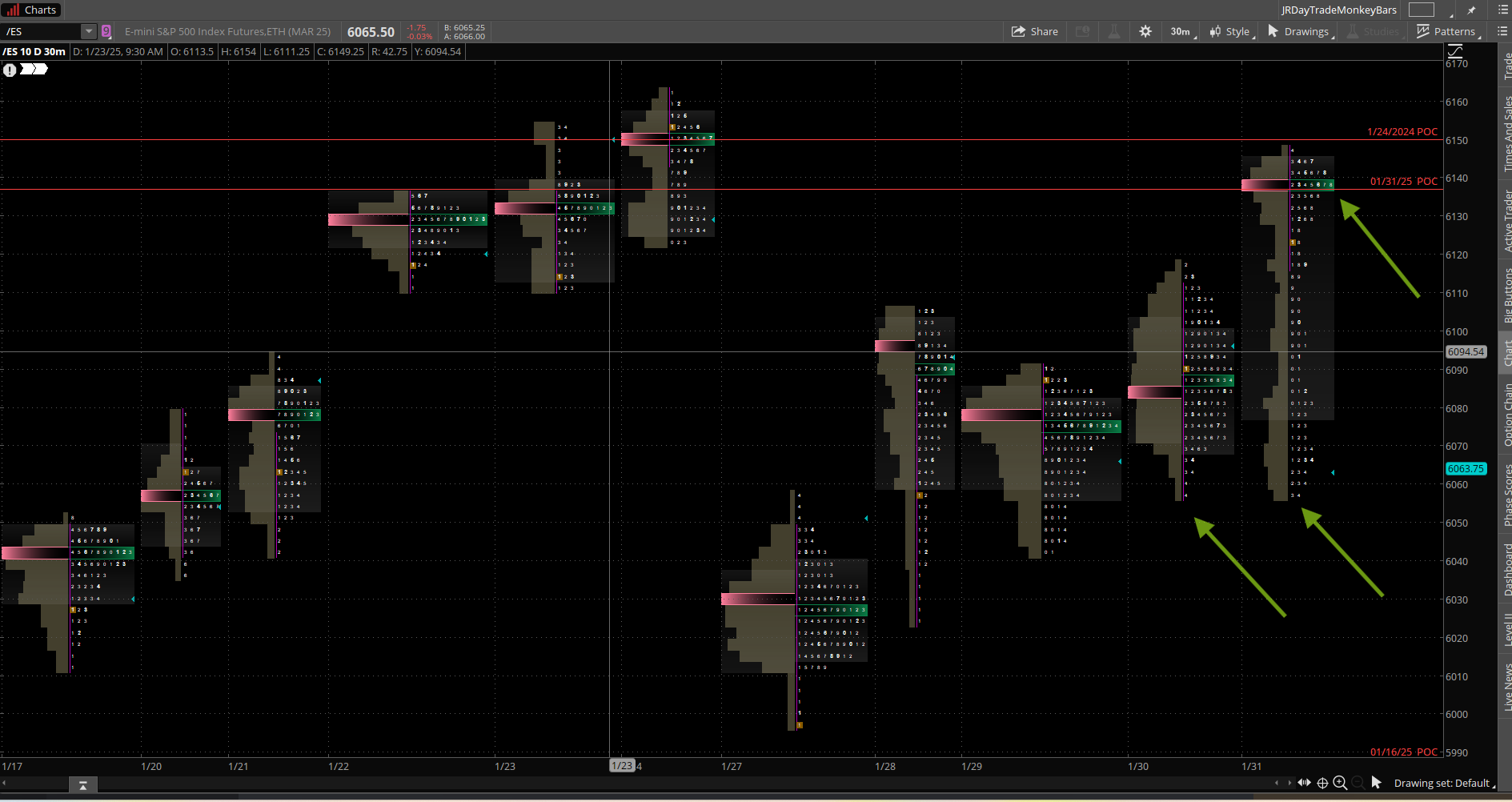Click the 1/23 highlighted date marker
1512x802 pixels.
(622, 766)
